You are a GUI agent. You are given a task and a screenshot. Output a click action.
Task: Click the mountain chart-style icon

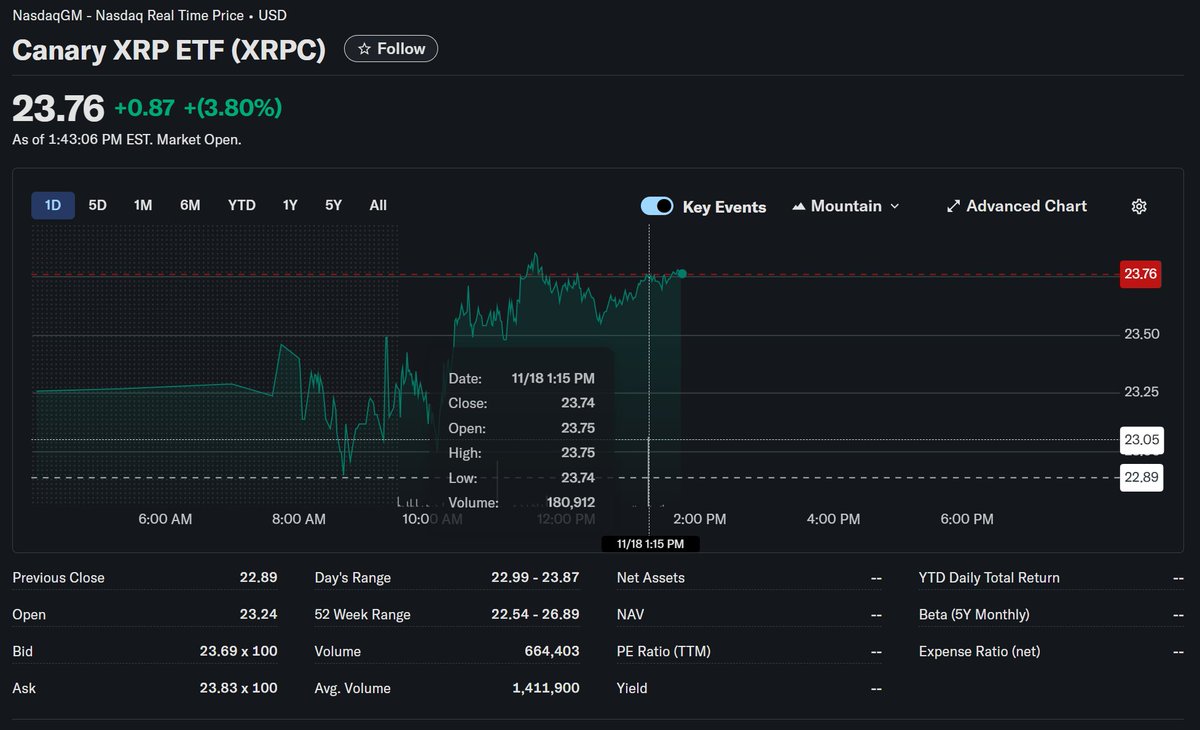pos(799,206)
